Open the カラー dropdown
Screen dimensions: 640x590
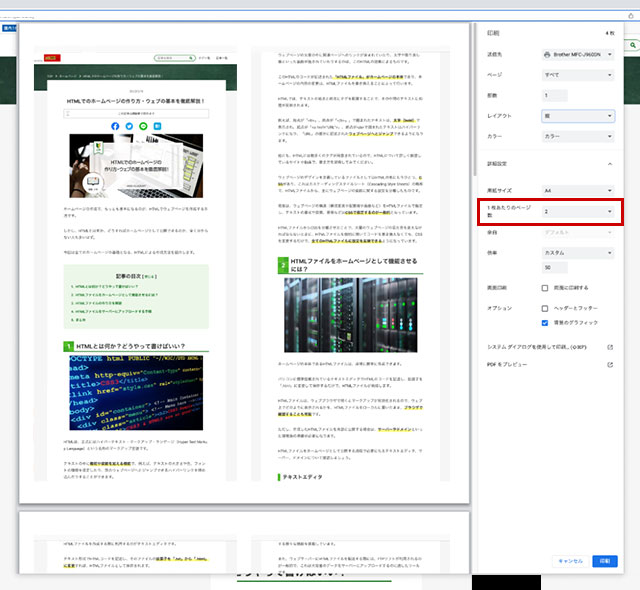[578, 136]
